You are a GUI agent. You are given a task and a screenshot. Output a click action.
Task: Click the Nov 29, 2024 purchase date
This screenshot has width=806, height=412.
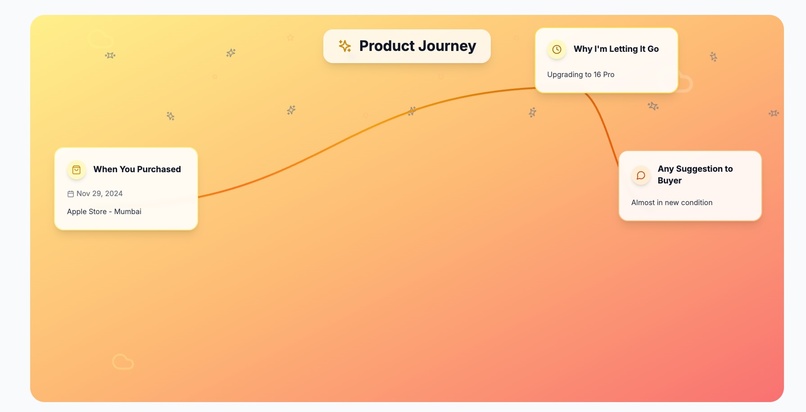pyautogui.click(x=99, y=194)
